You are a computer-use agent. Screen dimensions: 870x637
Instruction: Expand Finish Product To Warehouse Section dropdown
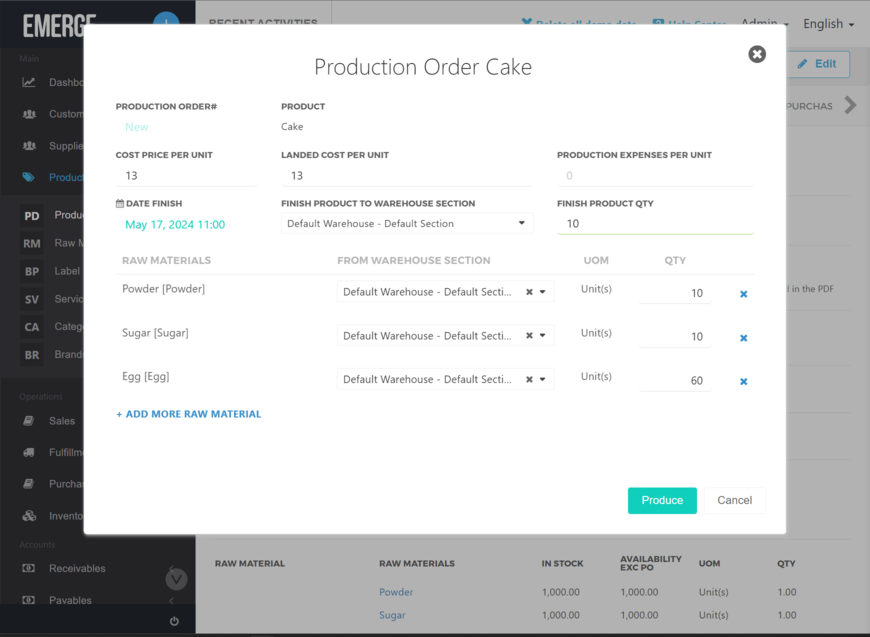521,223
